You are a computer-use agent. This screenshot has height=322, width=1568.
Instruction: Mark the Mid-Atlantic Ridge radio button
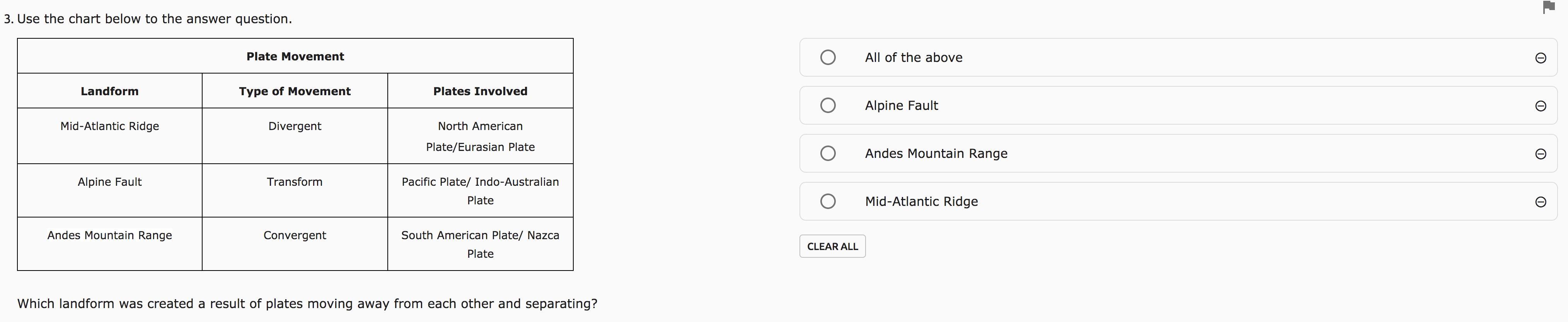pyautogui.click(x=828, y=201)
